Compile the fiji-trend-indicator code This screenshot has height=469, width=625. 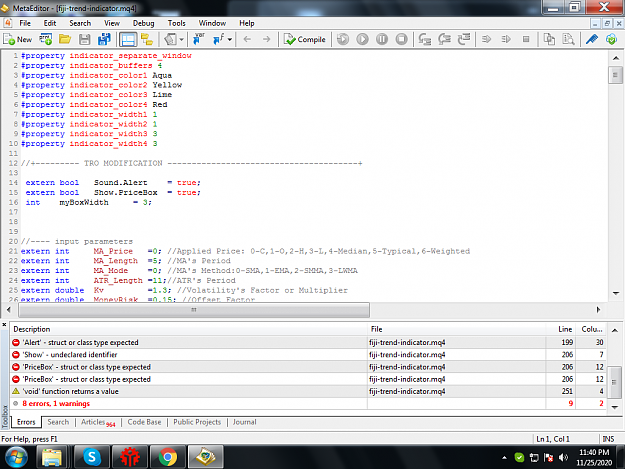[x=305, y=39]
